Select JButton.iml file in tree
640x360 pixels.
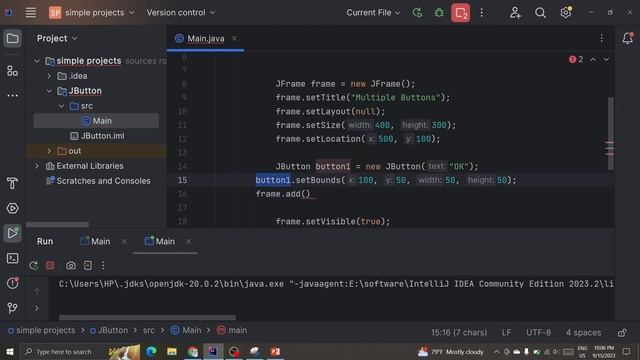click(97, 136)
